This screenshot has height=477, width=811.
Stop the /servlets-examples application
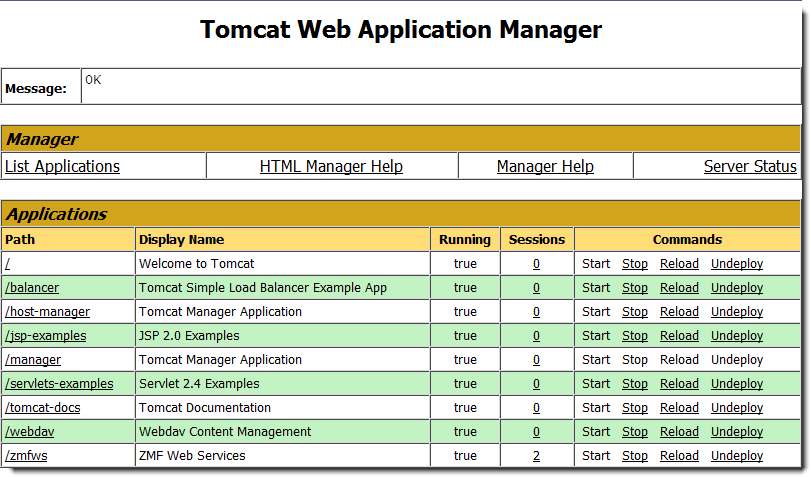635,384
